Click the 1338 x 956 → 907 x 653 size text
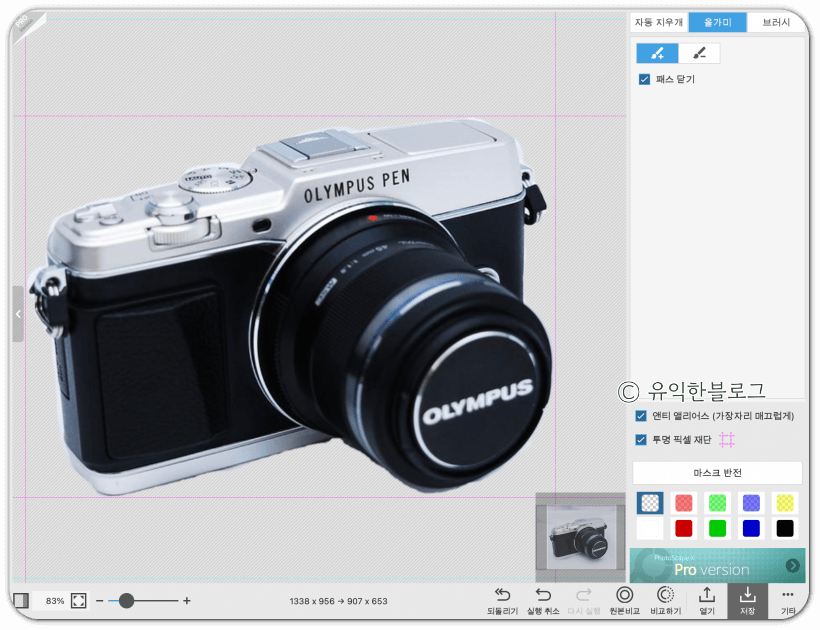The height and width of the screenshot is (630, 820). 338,601
